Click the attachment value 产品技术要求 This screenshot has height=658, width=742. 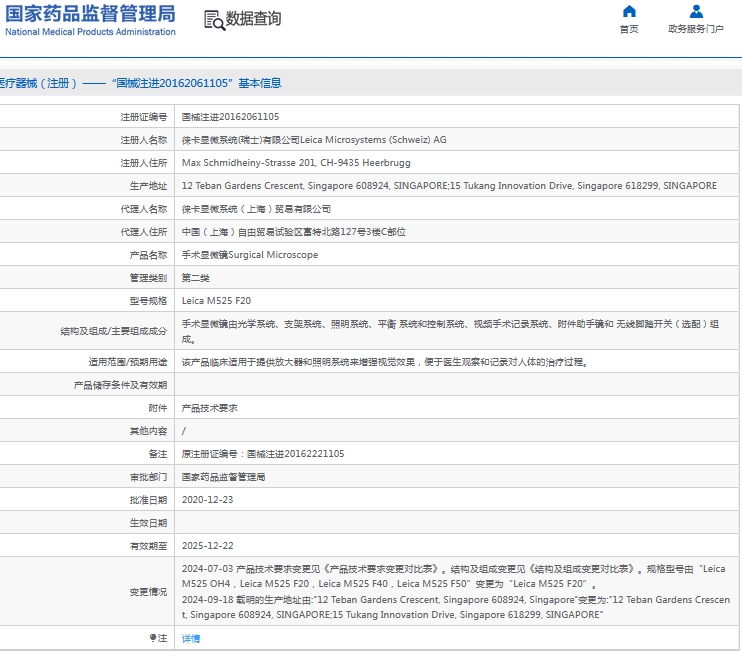tap(210, 408)
